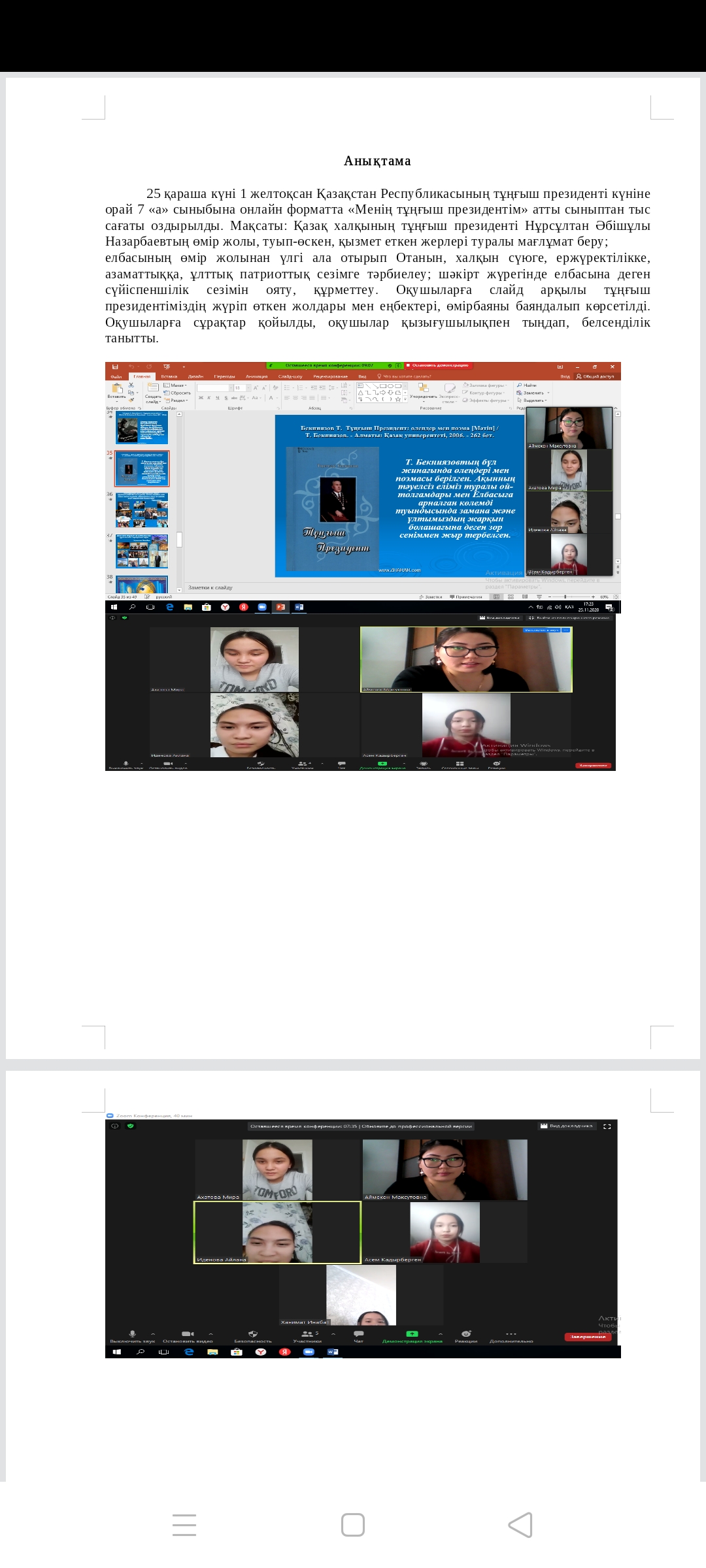Open Реакции in the bottom Zoom toolbar
Screen dimensions: 706x1568
[x=466, y=1337]
